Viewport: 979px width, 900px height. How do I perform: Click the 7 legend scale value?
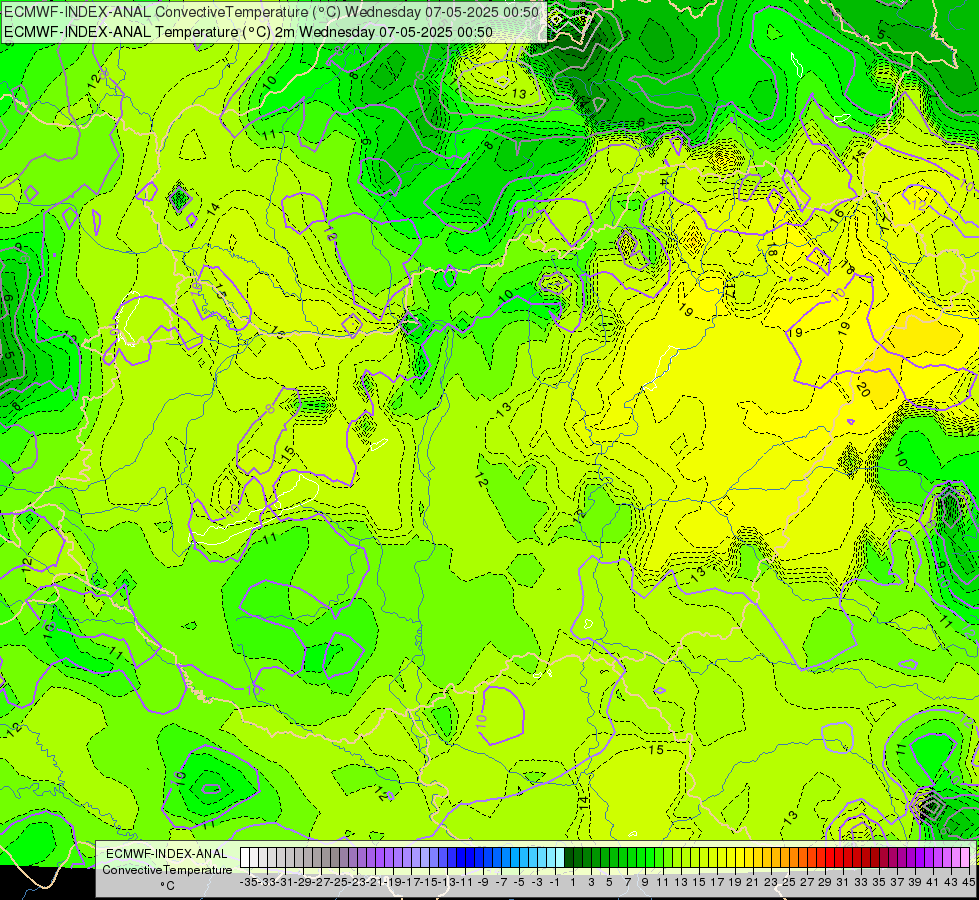tap(627, 883)
